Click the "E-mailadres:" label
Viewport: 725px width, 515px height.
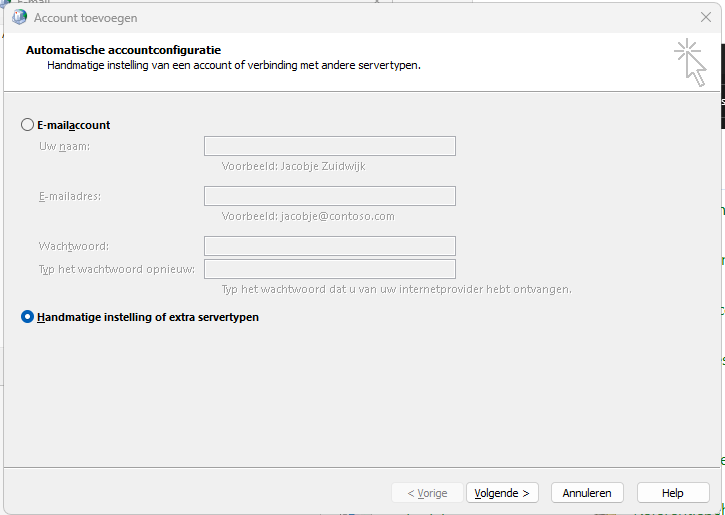pyautogui.click(x=69, y=196)
